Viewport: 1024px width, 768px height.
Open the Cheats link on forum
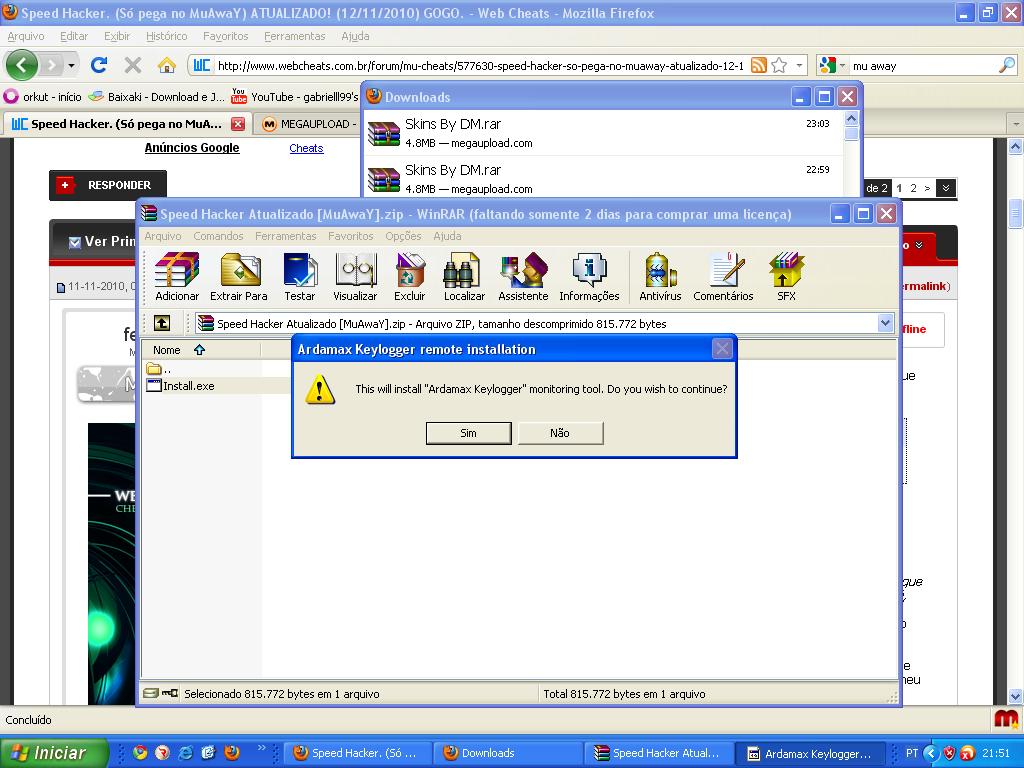tap(306, 148)
